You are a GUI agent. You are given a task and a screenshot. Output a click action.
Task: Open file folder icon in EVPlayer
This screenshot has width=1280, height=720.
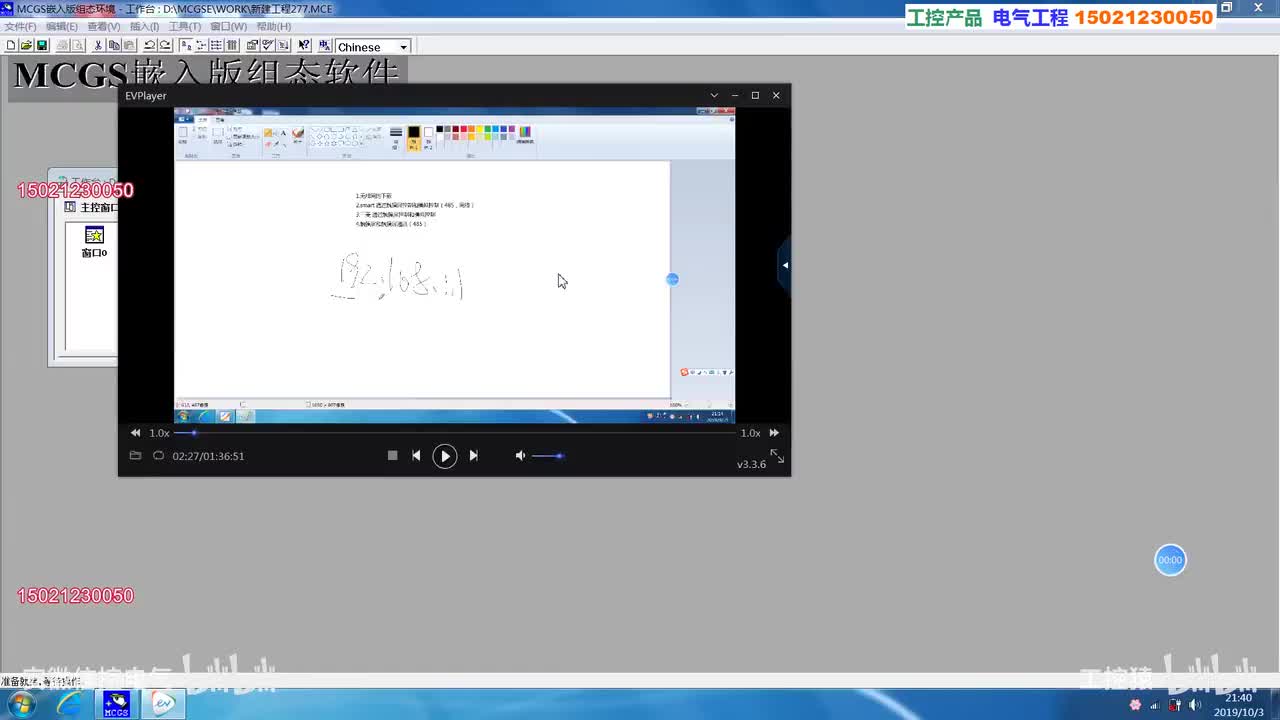(x=135, y=456)
